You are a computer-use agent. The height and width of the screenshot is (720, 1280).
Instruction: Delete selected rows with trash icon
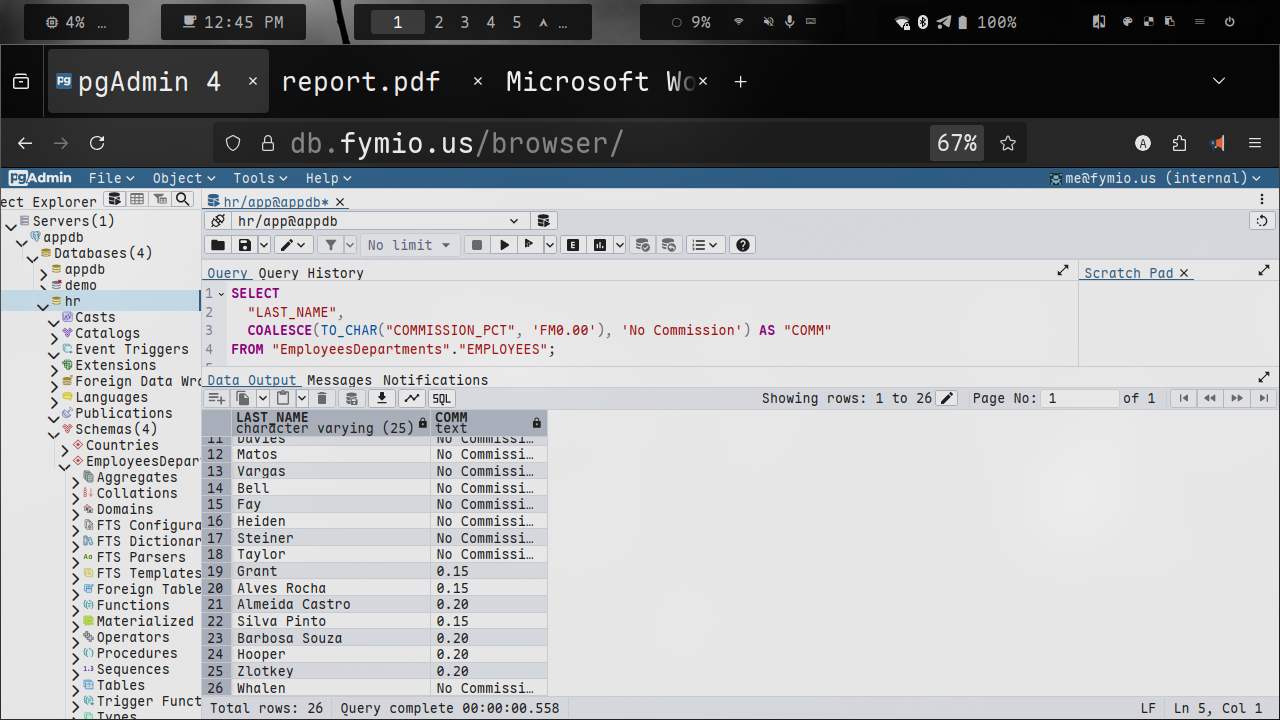pos(322,398)
